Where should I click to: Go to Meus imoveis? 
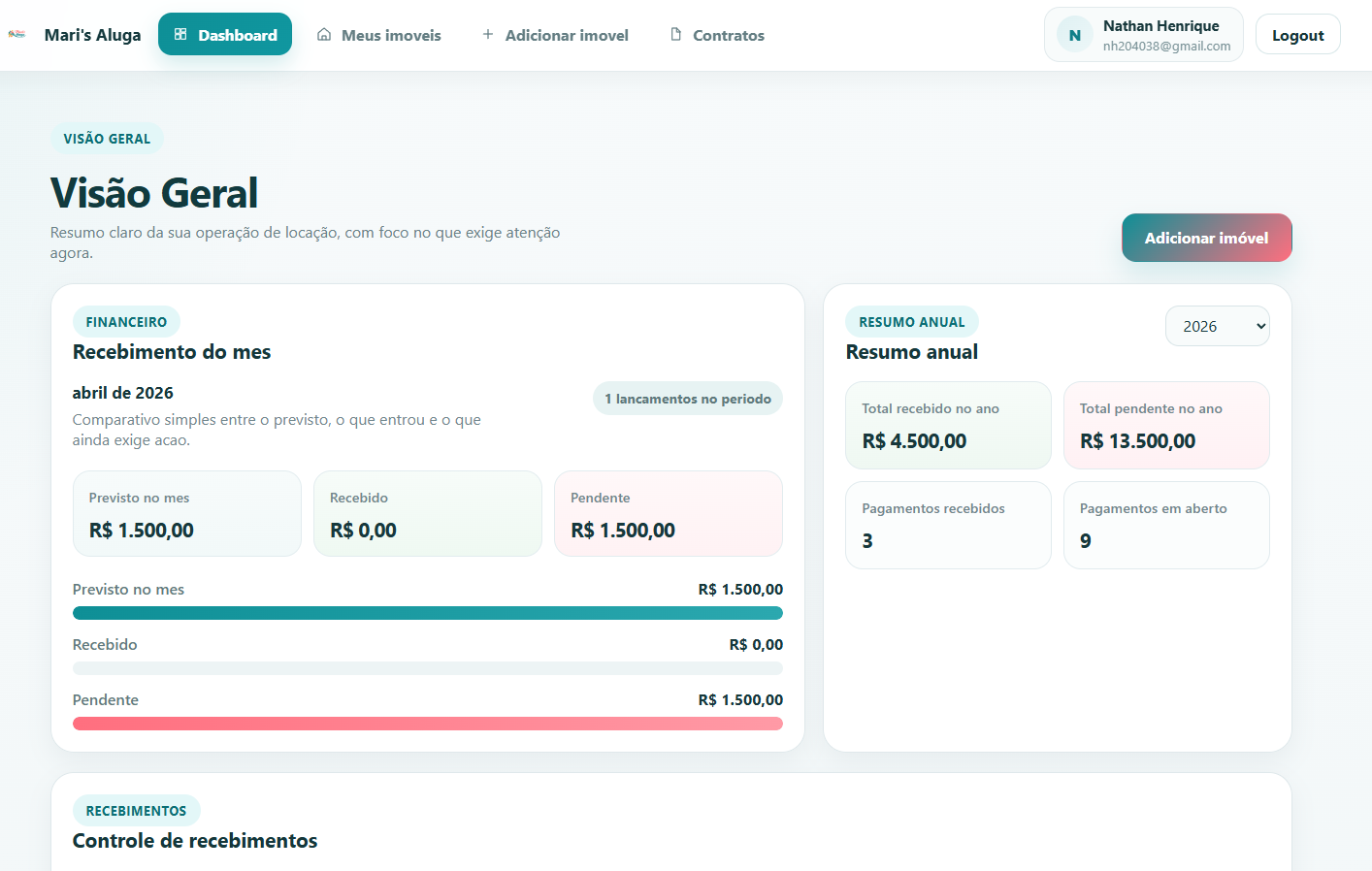(x=378, y=35)
